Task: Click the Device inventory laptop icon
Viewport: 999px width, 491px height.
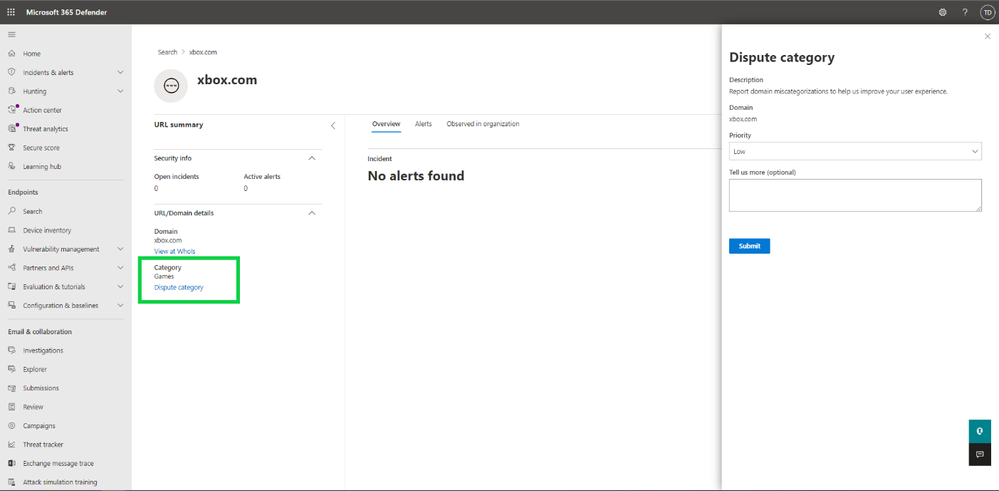Action: pos(11,230)
